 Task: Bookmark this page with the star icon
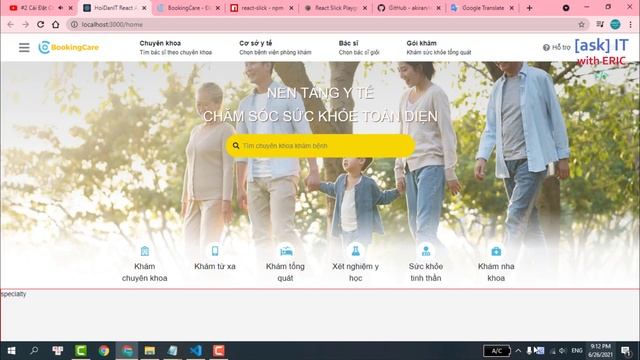pos(582,24)
